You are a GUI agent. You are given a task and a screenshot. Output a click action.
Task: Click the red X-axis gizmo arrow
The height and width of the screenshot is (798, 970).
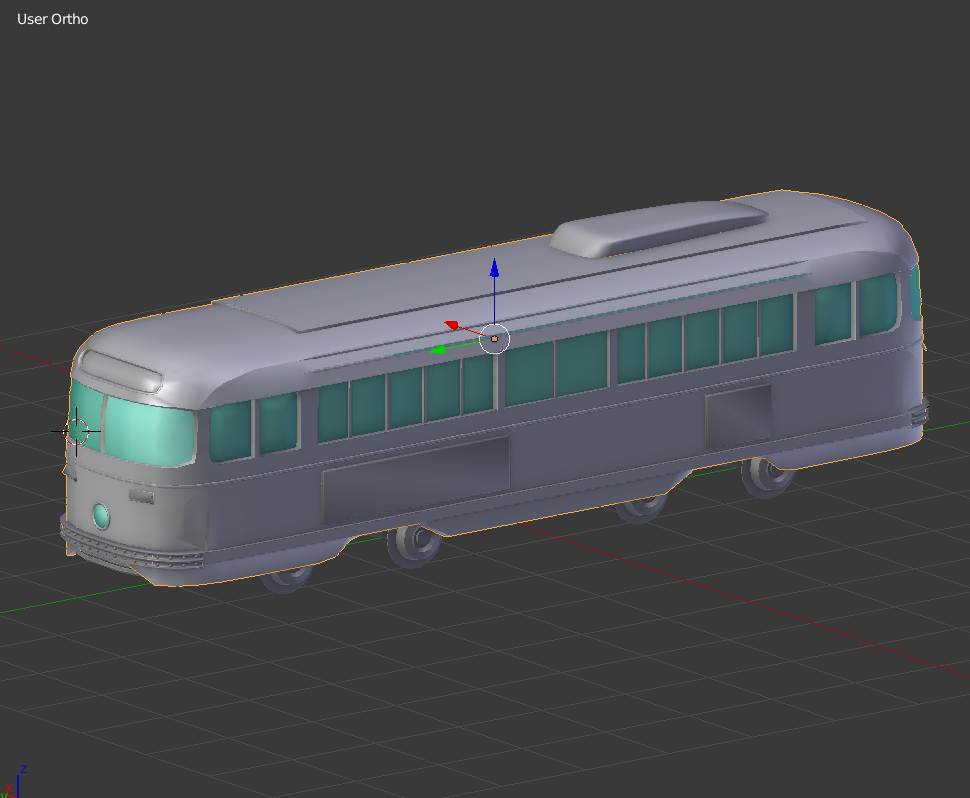click(x=452, y=325)
